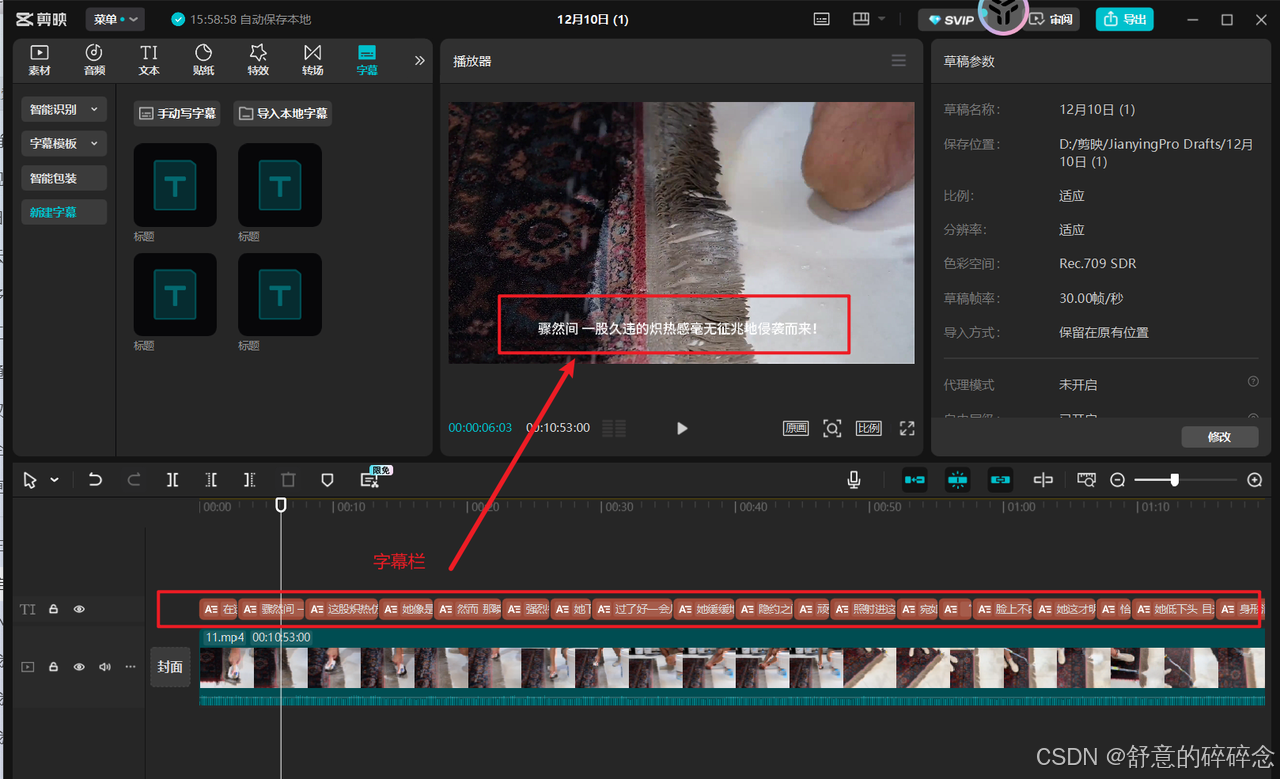The image size is (1280, 779).
Task: Delete the selected clip
Action: click(x=288, y=480)
